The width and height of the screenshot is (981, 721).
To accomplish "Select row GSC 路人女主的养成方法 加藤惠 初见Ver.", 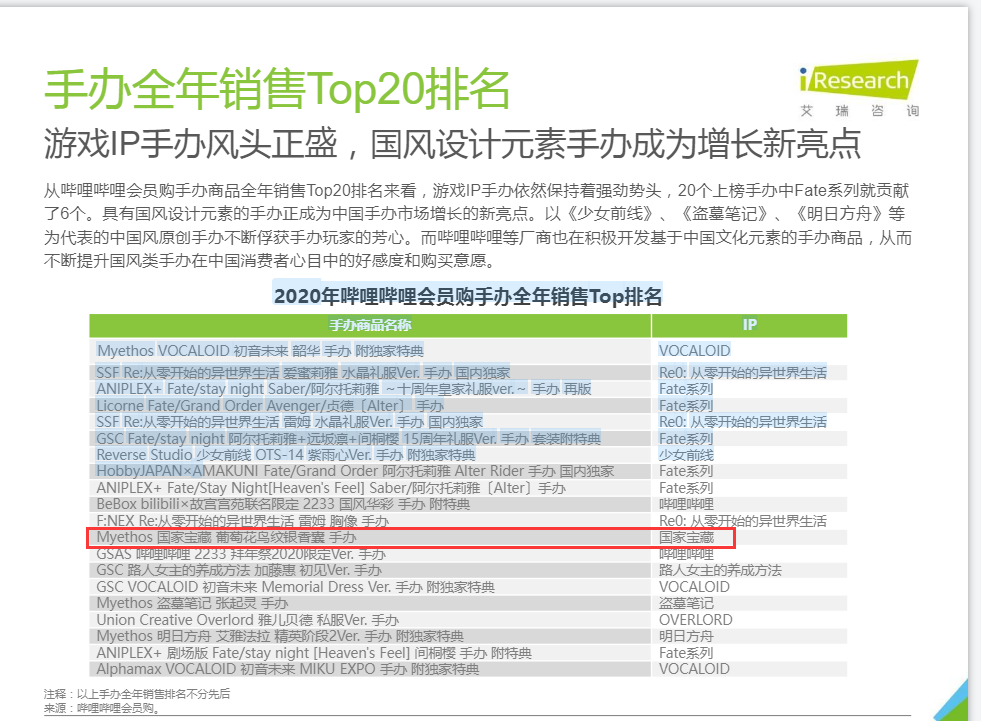I will (468, 570).
